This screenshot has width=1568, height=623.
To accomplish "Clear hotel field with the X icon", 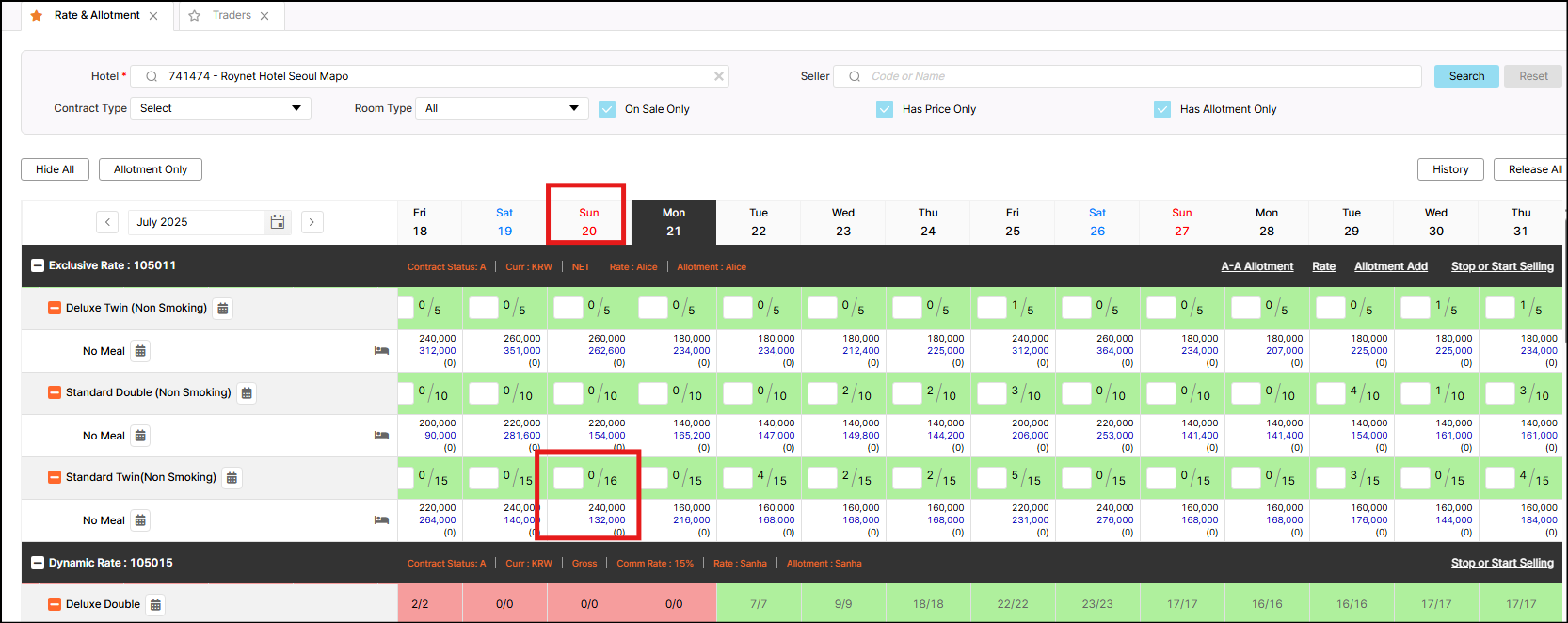I will point(719,76).
